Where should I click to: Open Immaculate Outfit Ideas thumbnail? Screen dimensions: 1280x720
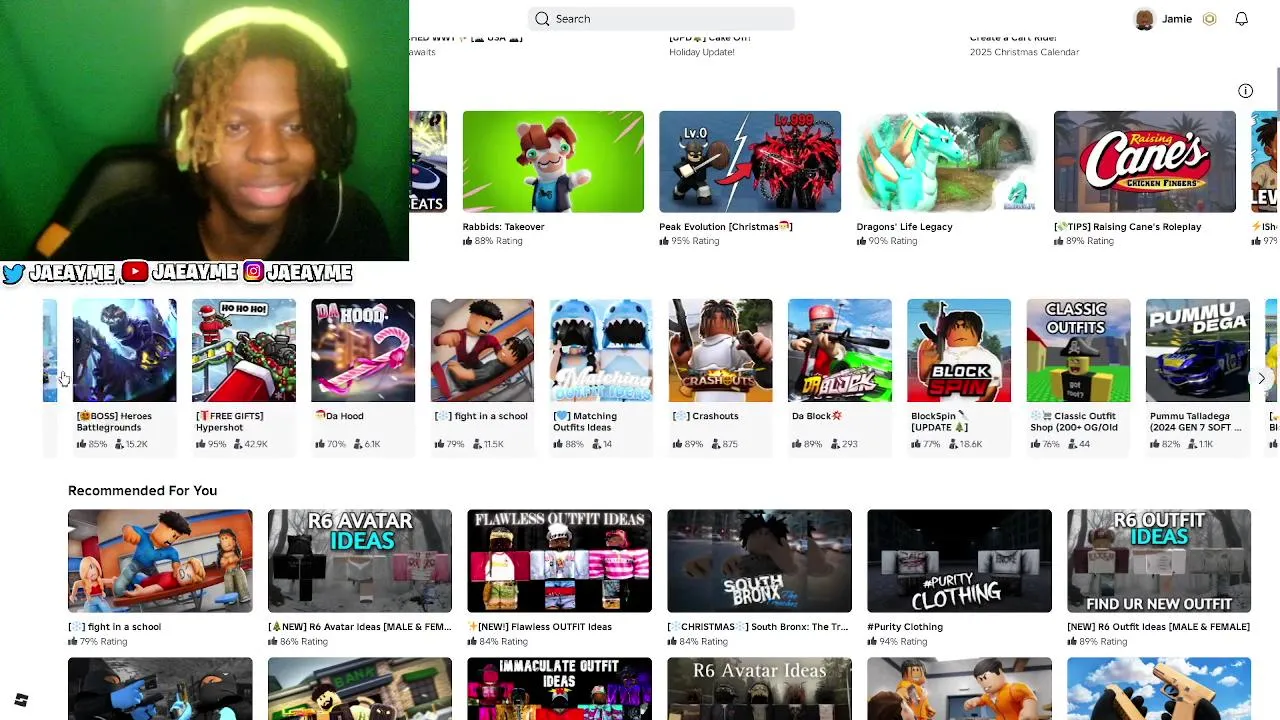click(x=559, y=688)
